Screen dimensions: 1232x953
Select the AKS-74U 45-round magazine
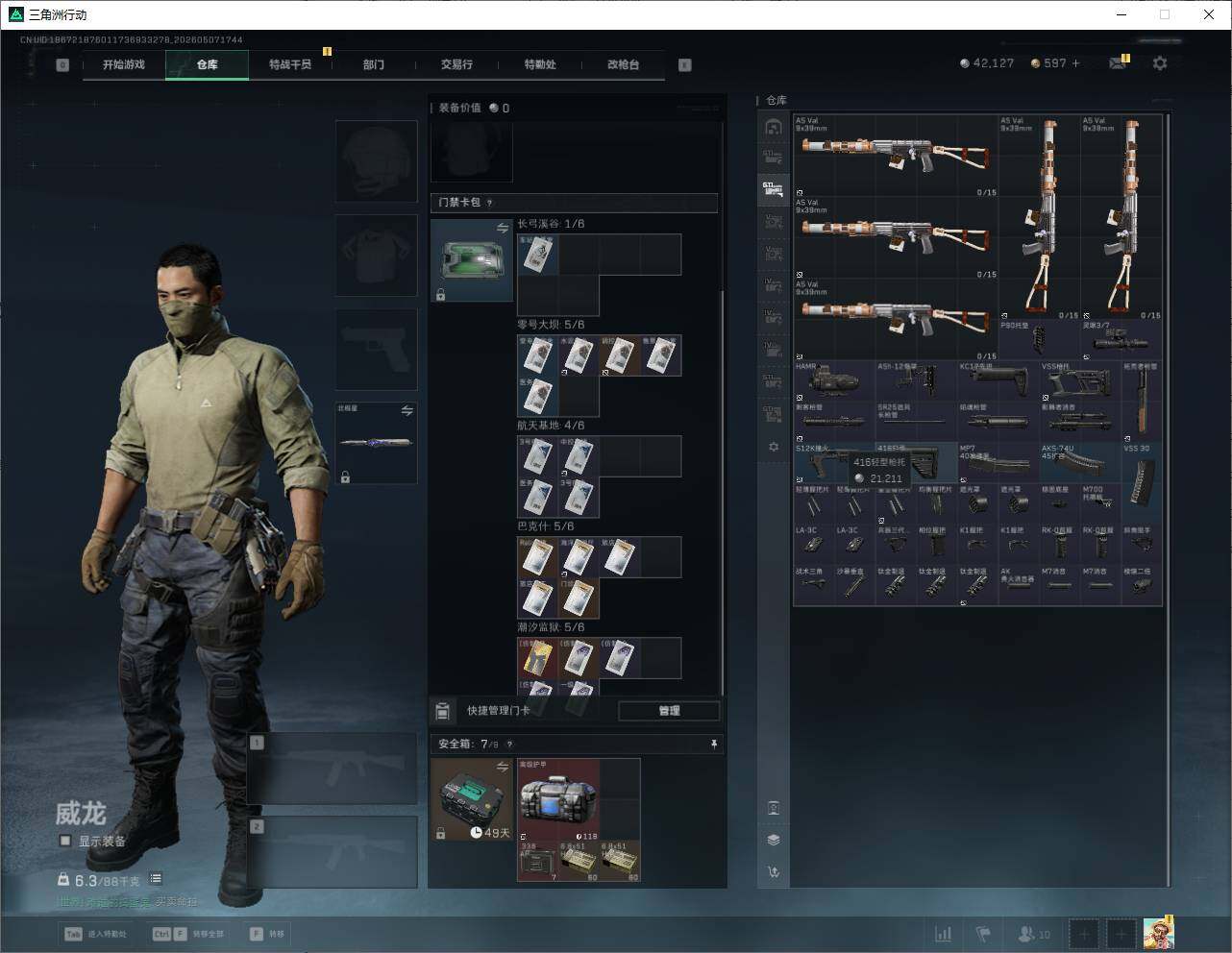(x=1080, y=463)
